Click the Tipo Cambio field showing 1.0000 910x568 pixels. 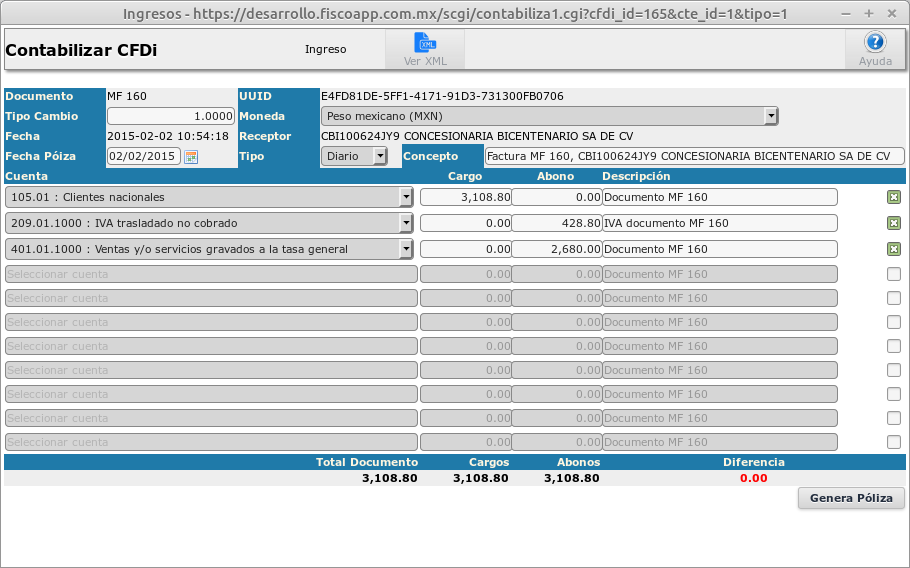[171, 116]
